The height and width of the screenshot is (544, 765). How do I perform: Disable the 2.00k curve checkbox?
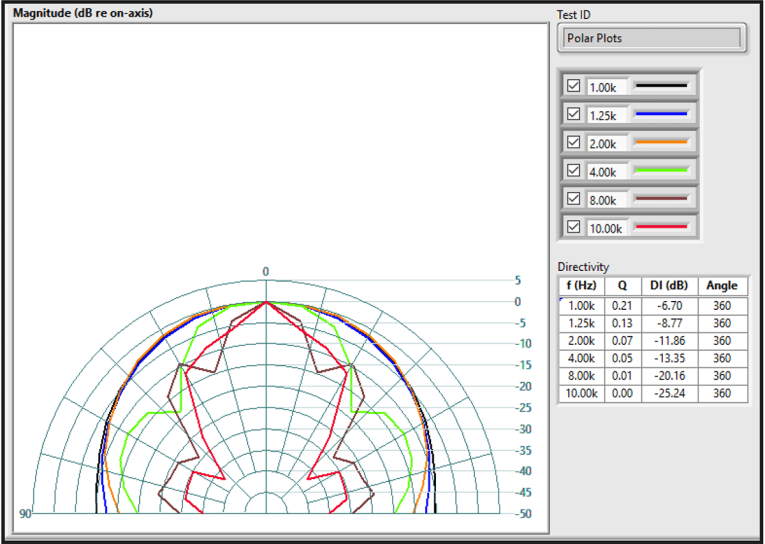coord(574,142)
